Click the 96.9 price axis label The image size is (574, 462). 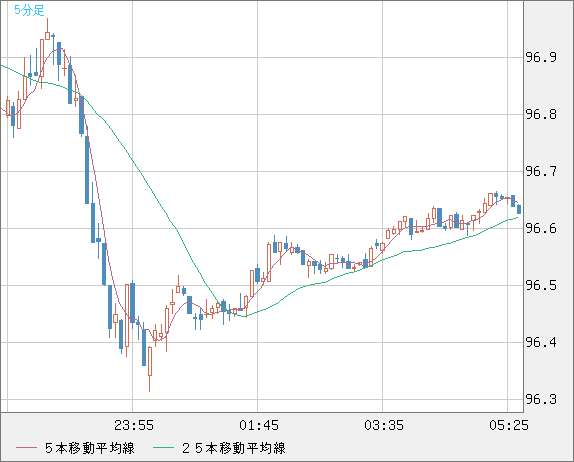(x=541, y=57)
